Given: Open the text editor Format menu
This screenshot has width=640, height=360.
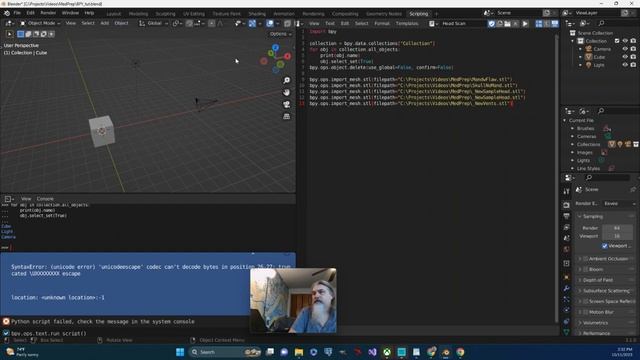Looking at the screenshot, I should pyautogui.click(x=382, y=23).
